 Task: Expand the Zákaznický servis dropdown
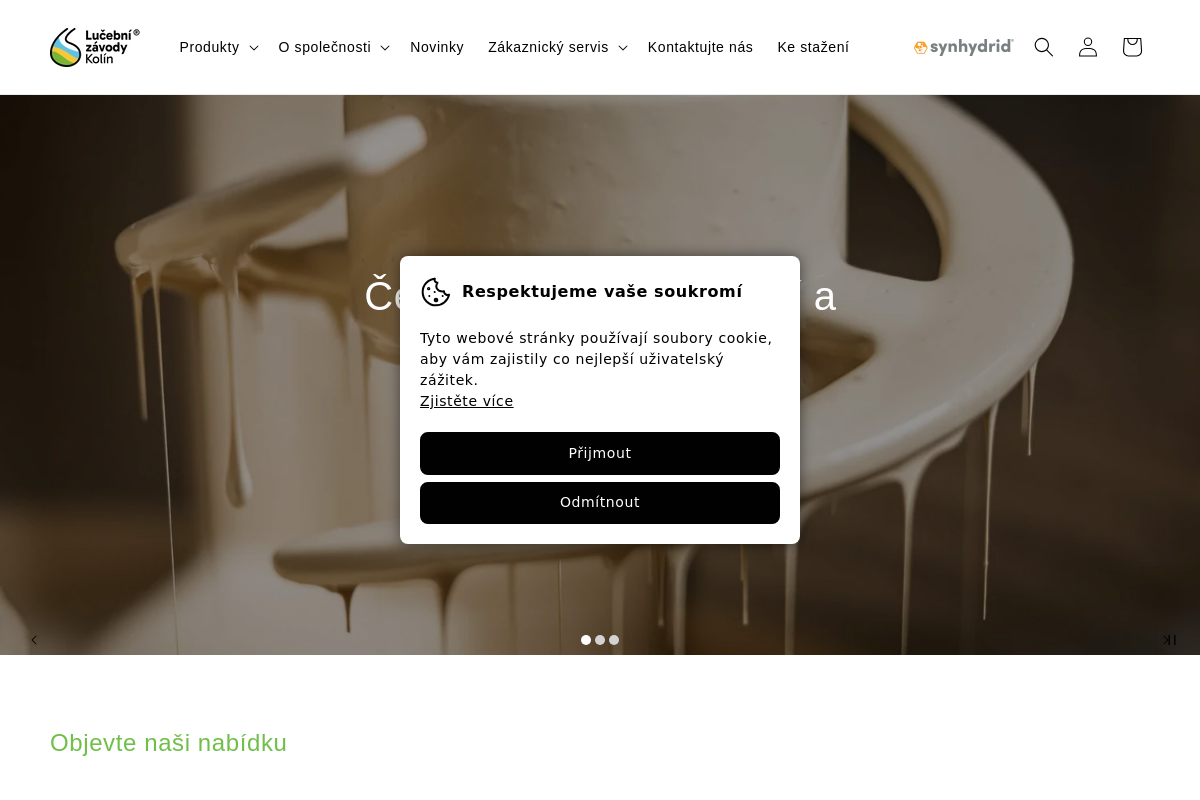pos(558,47)
